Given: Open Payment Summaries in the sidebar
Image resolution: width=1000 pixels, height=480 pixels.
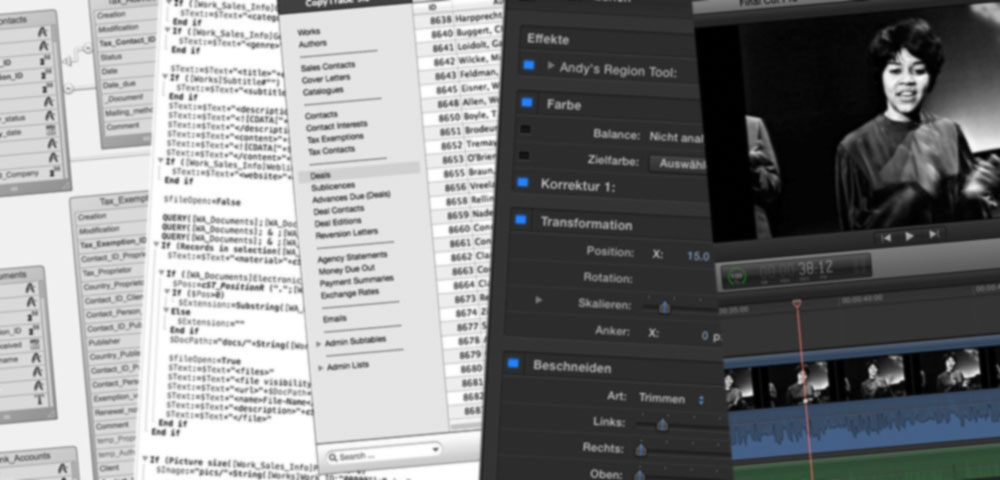Looking at the screenshot, I should [x=357, y=281].
